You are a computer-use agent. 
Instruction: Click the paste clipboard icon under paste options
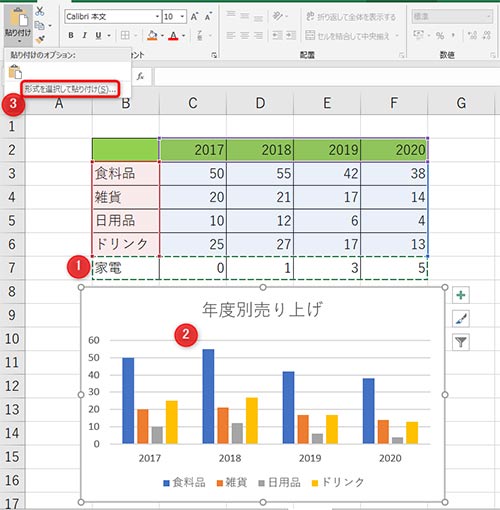click(15, 72)
